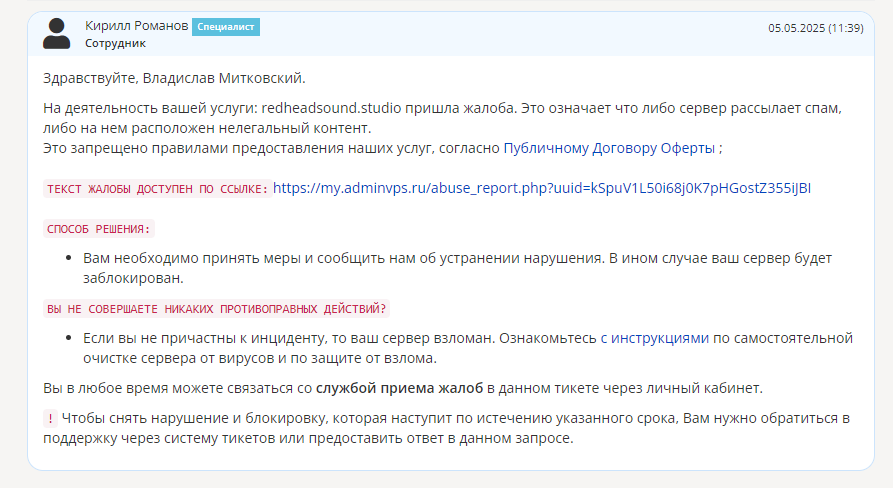Click the 'Способ решения' heading label
Screen dimensions: 893x488
pyautogui.click(x=99, y=229)
